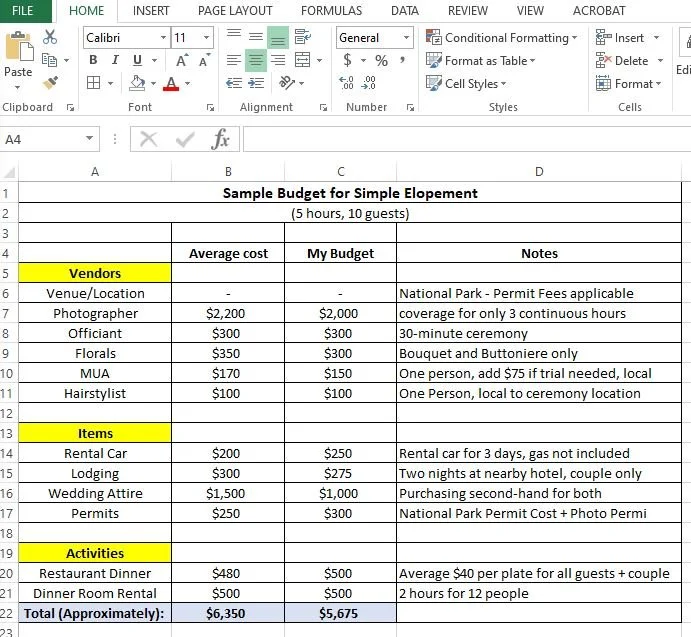The image size is (691, 637).
Task: Toggle Underline formatting
Action: tap(137, 60)
